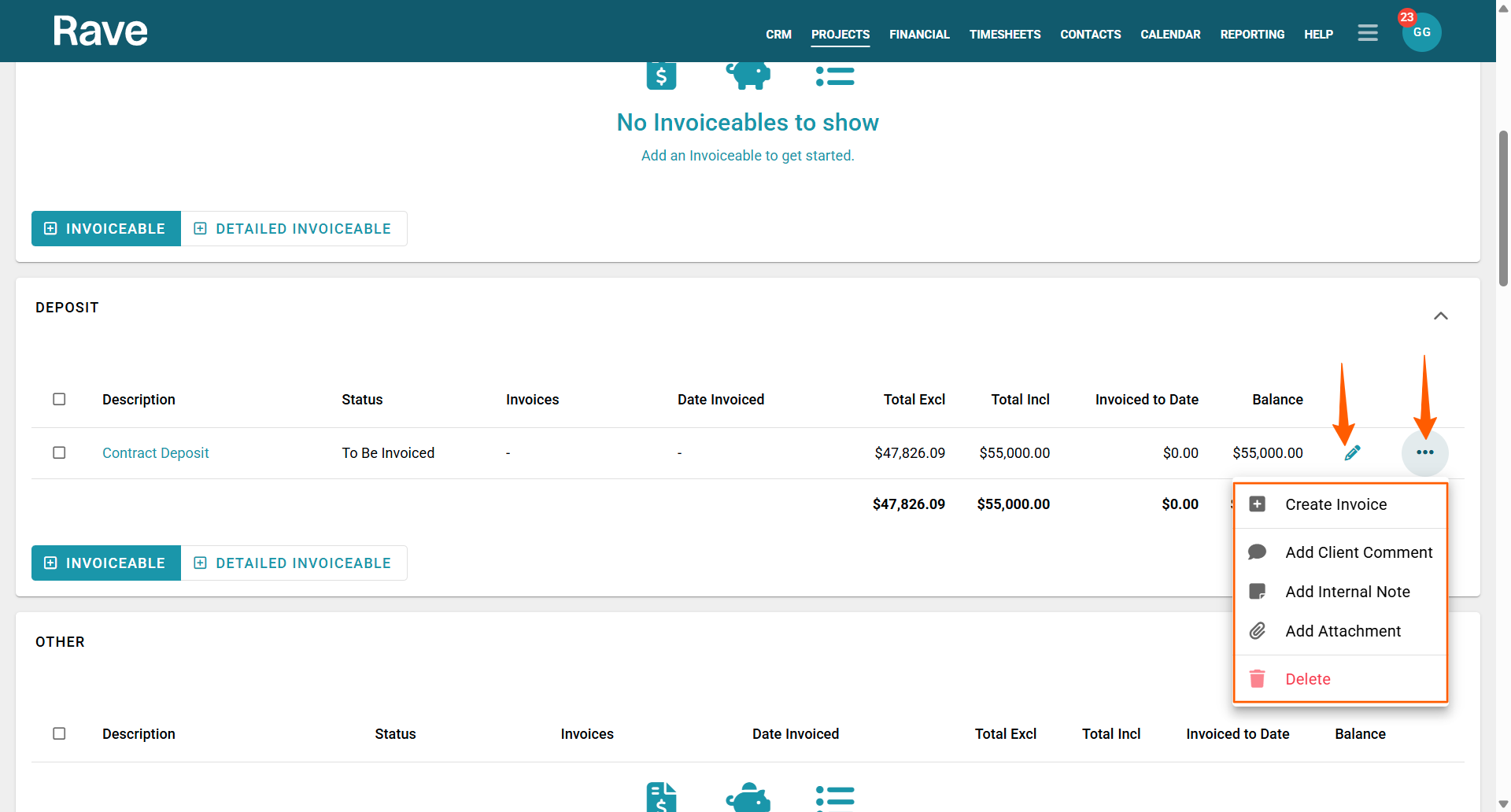The image size is (1511, 812).
Task: Click the Rave logo
Action: [100, 31]
